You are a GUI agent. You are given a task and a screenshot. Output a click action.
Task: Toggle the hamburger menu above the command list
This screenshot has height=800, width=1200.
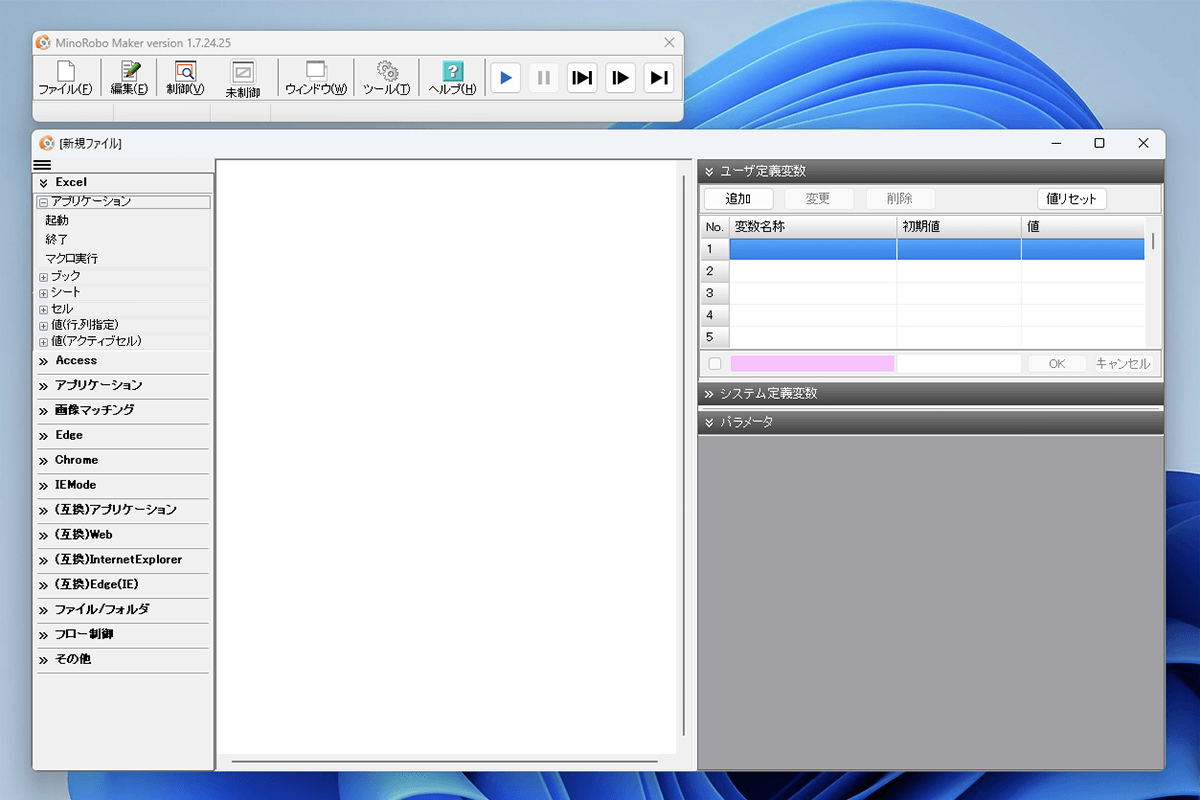click(x=42, y=165)
